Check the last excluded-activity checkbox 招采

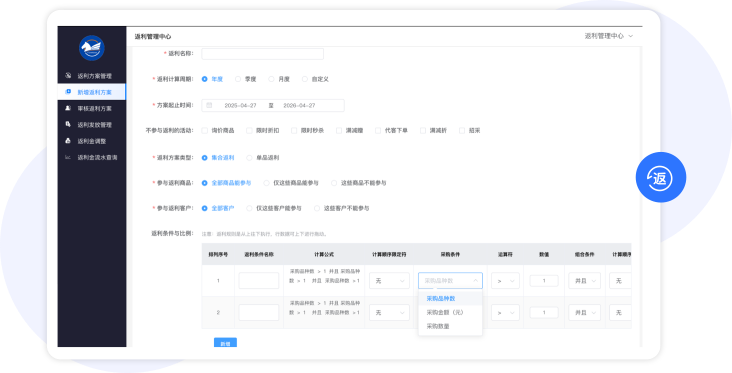[x=462, y=130]
